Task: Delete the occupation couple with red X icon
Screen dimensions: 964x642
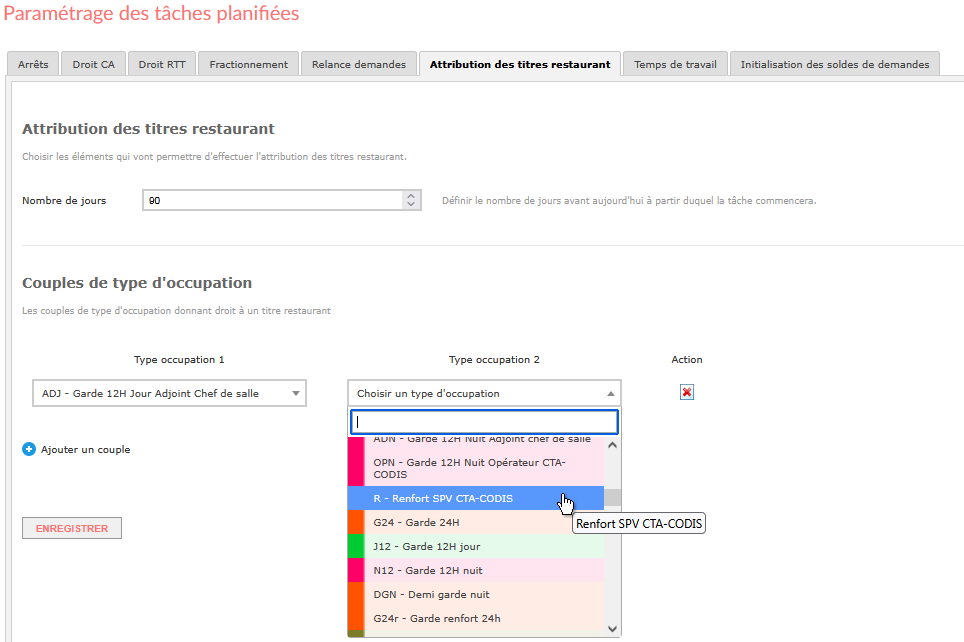Action: point(687,392)
